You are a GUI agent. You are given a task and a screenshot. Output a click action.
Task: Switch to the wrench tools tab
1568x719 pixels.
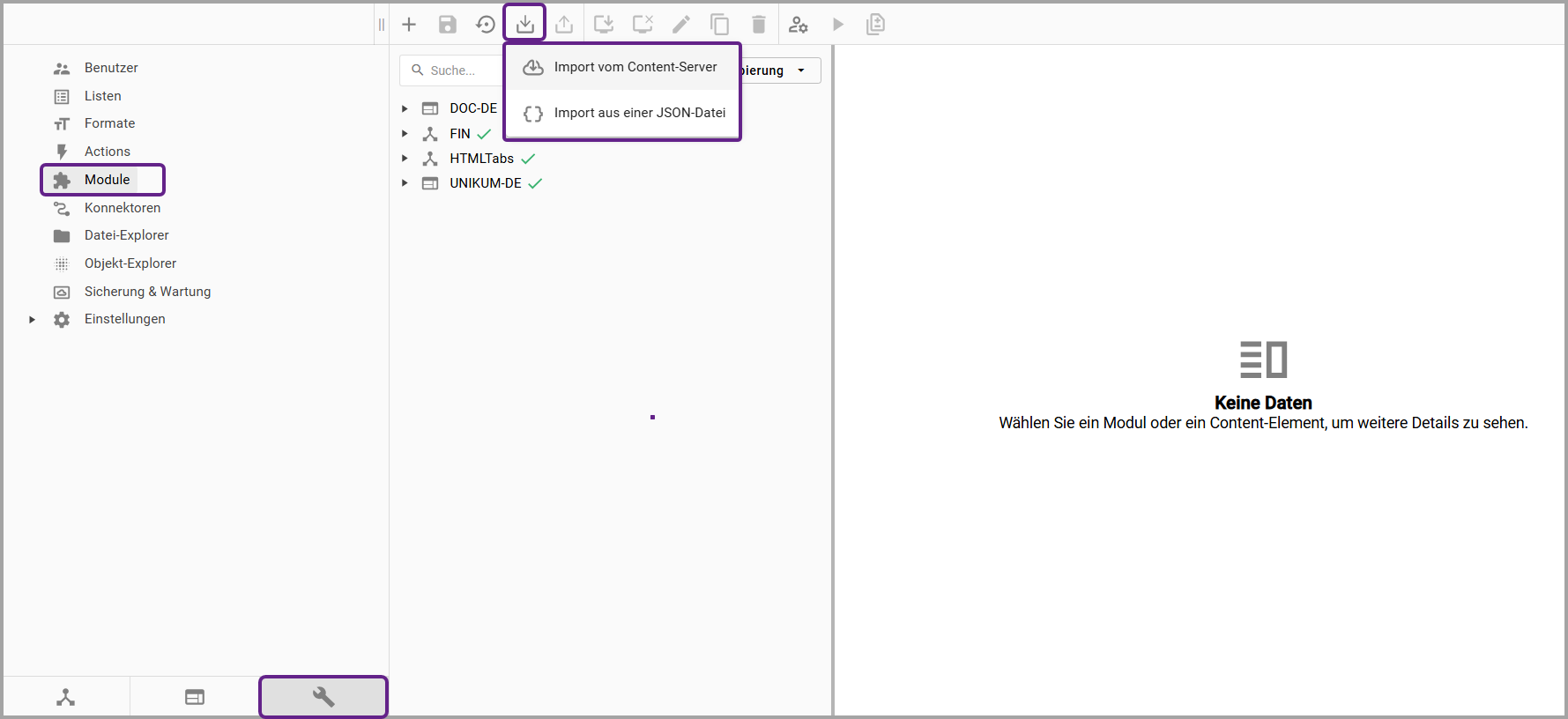click(323, 697)
